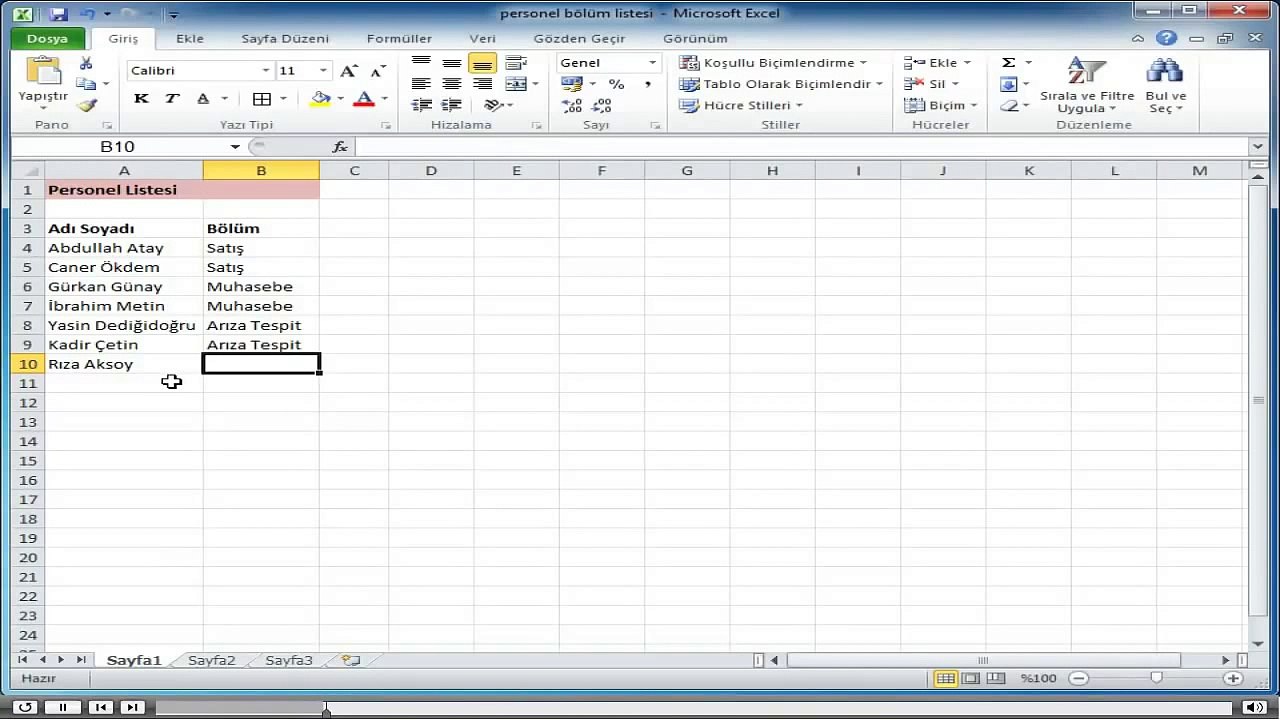The width and height of the screenshot is (1280, 720).
Task: Apply fill color with paint bucket icon
Action: pos(320,99)
